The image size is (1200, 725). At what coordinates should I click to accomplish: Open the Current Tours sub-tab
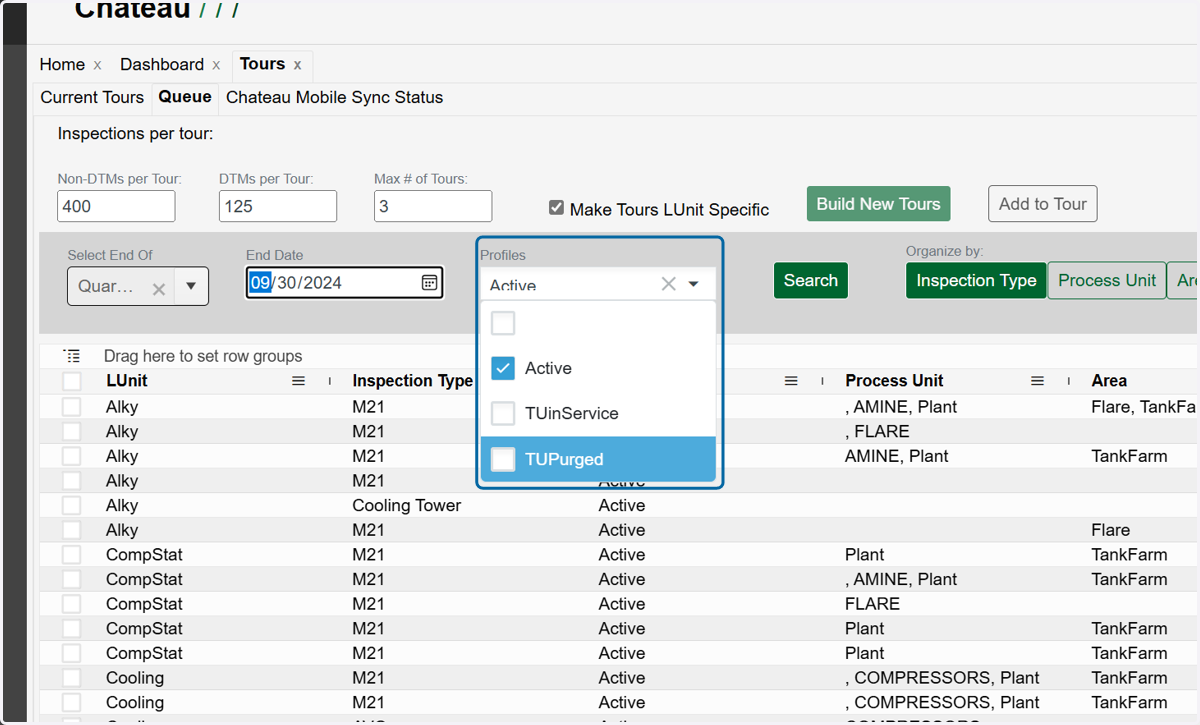(x=92, y=97)
